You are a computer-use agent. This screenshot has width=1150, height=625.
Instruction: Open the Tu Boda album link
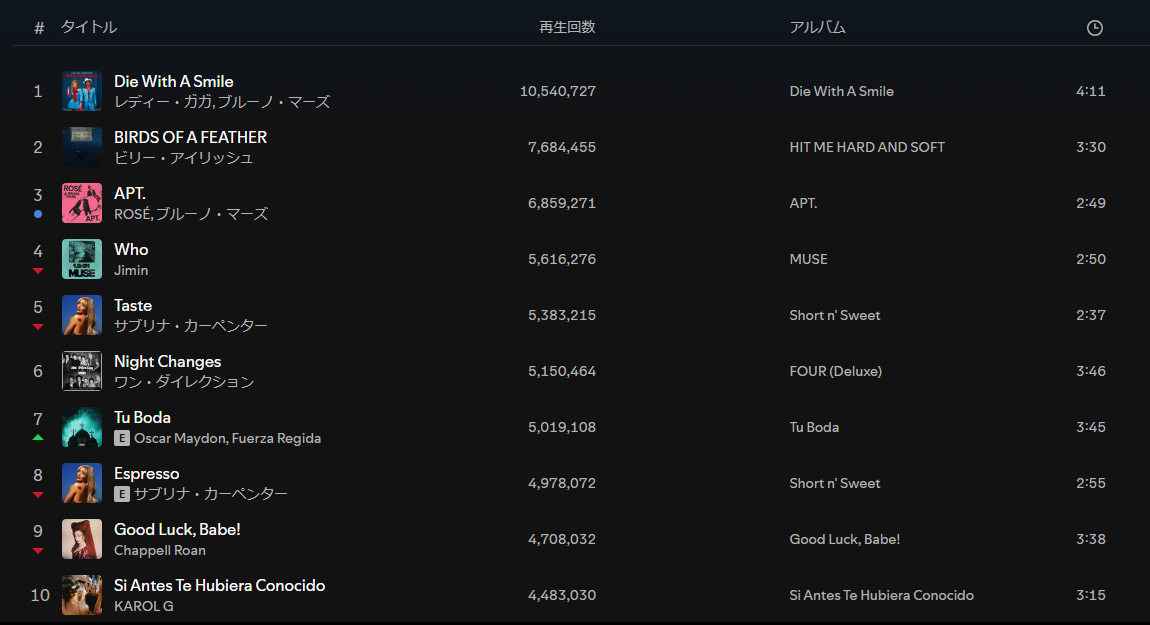(x=814, y=427)
